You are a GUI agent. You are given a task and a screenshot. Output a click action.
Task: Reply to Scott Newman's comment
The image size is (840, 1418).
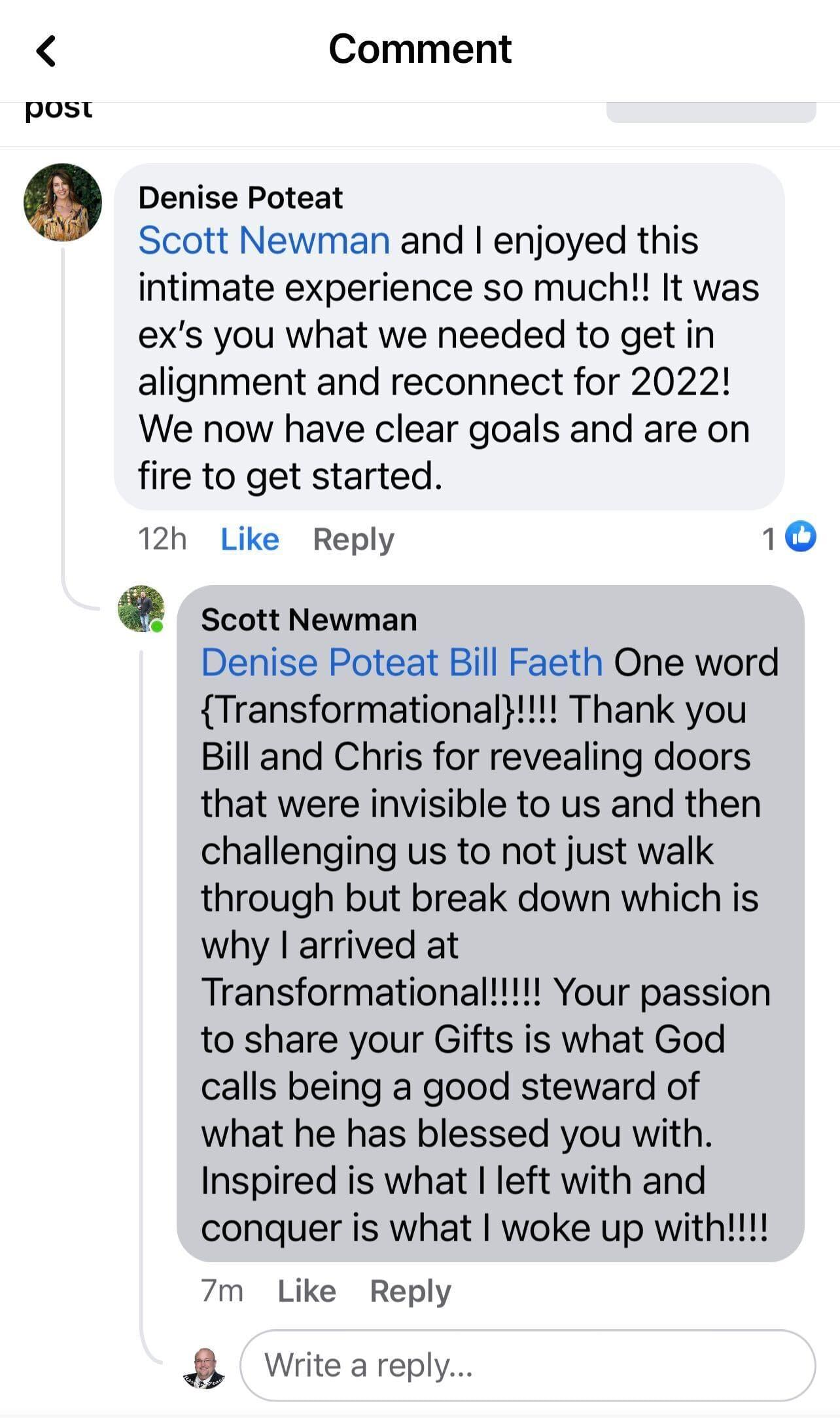click(410, 1291)
